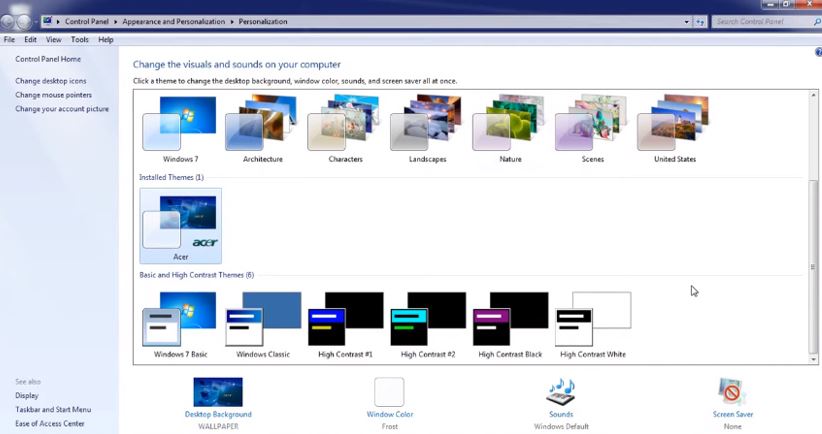Open the File menu

9,40
